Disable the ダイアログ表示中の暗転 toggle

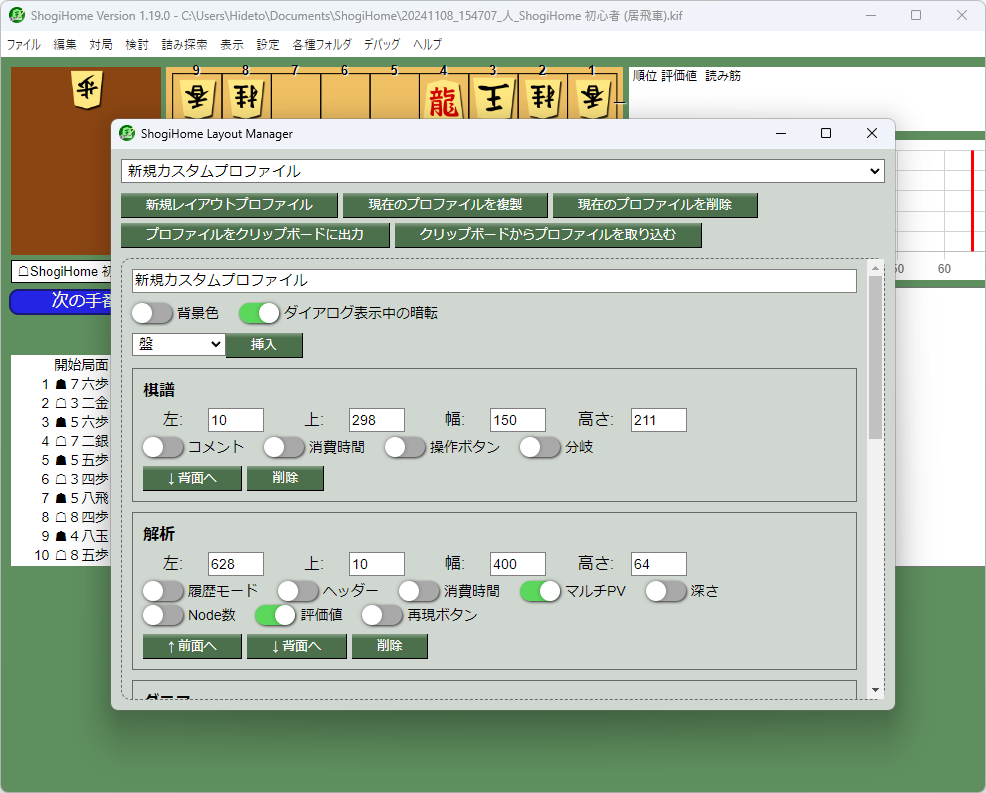259,313
